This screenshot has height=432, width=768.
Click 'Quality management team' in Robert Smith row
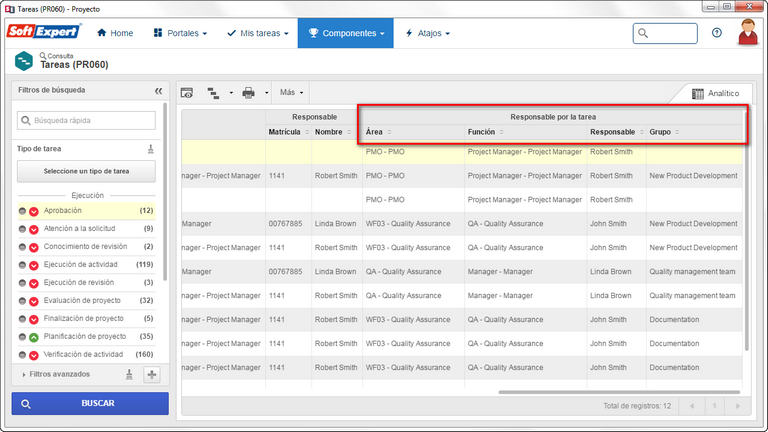pos(692,296)
